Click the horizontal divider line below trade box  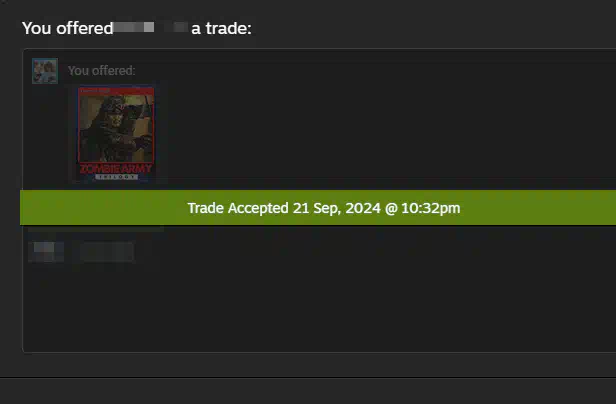click(x=308, y=378)
